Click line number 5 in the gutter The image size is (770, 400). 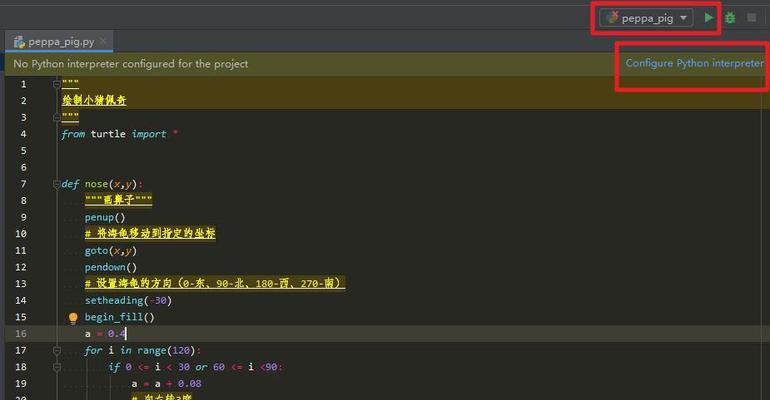(x=23, y=150)
